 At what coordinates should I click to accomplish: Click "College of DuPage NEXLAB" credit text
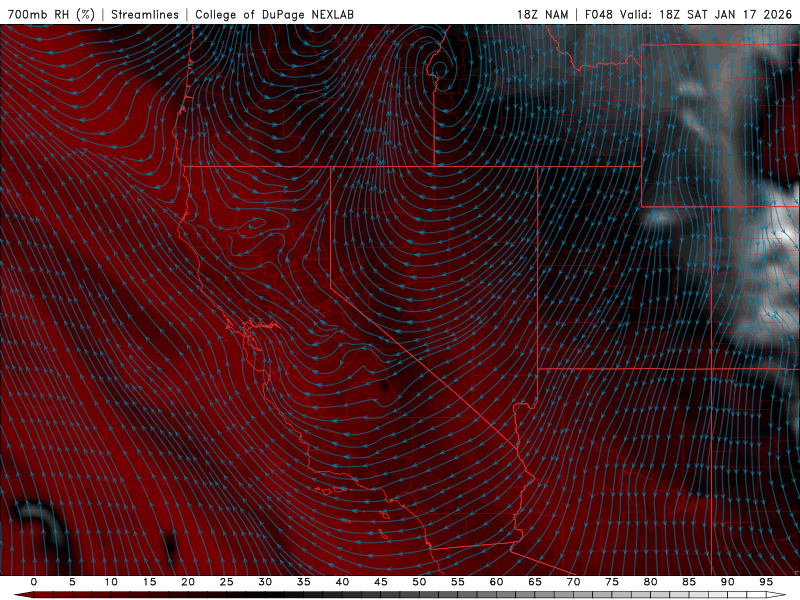(274, 14)
